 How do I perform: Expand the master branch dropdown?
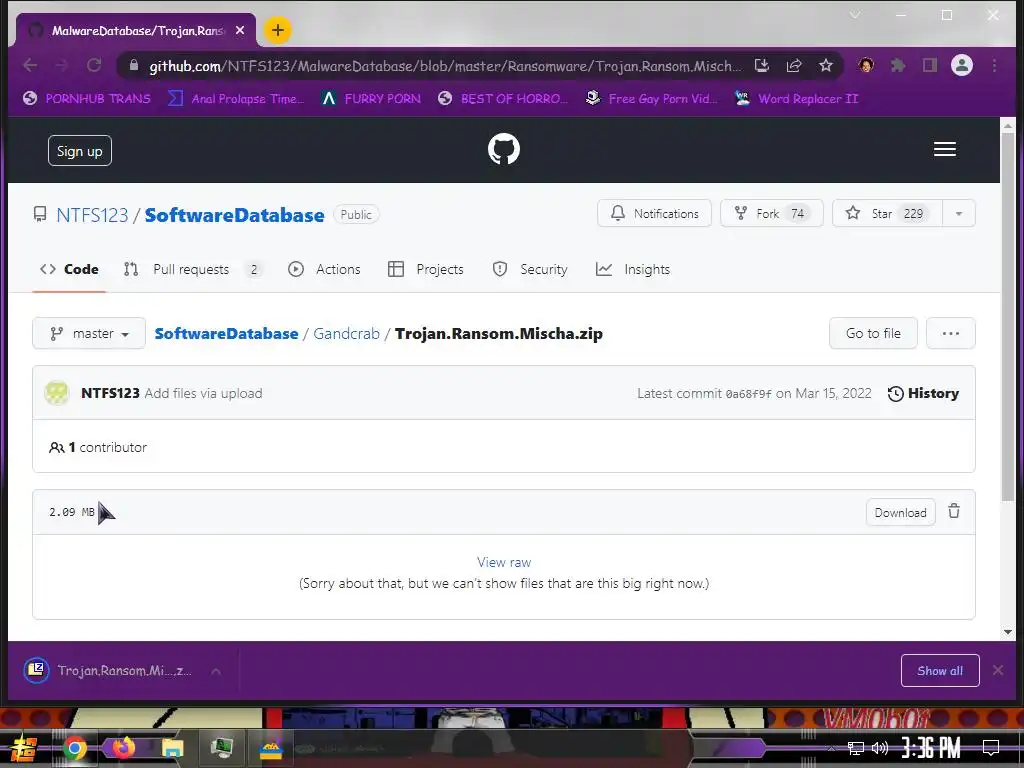[x=89, y=333]
